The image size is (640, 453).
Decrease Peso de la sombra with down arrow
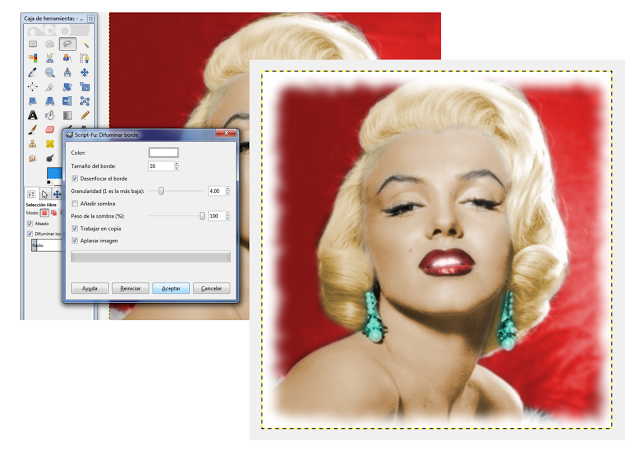tap(228, 218)
